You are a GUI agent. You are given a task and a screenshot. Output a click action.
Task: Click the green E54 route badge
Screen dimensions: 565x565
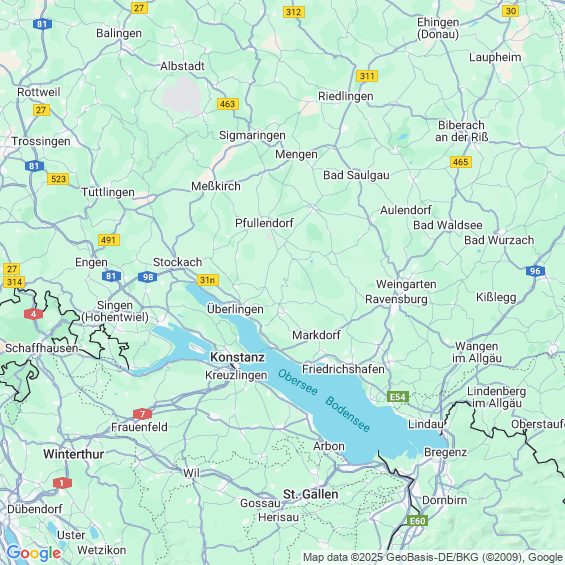coord(398,397)
